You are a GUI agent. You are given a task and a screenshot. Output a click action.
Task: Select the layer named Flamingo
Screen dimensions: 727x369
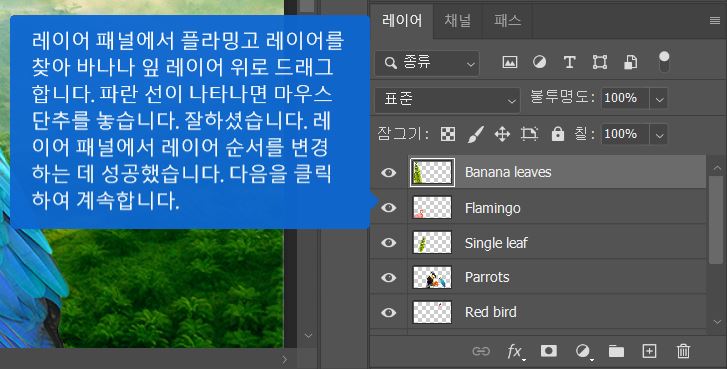point(492,208)
